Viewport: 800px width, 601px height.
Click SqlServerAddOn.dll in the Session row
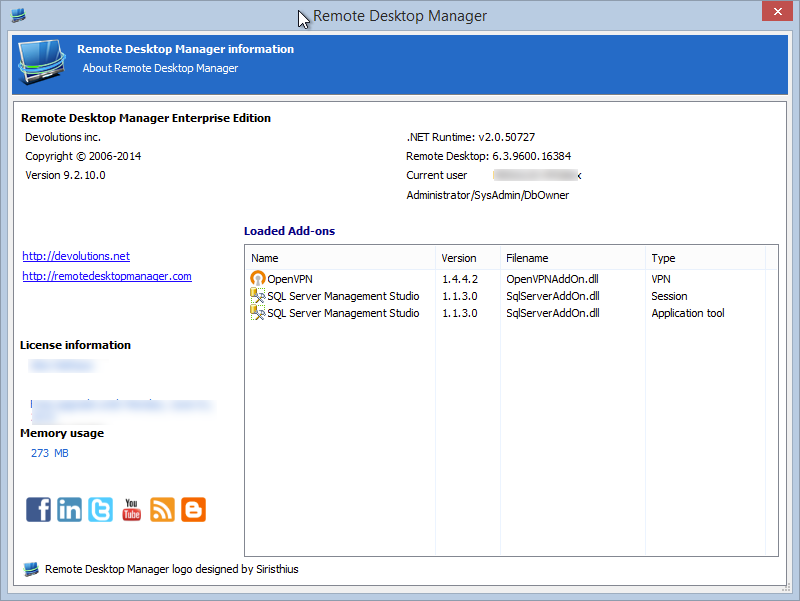click(x=553, y=296)
